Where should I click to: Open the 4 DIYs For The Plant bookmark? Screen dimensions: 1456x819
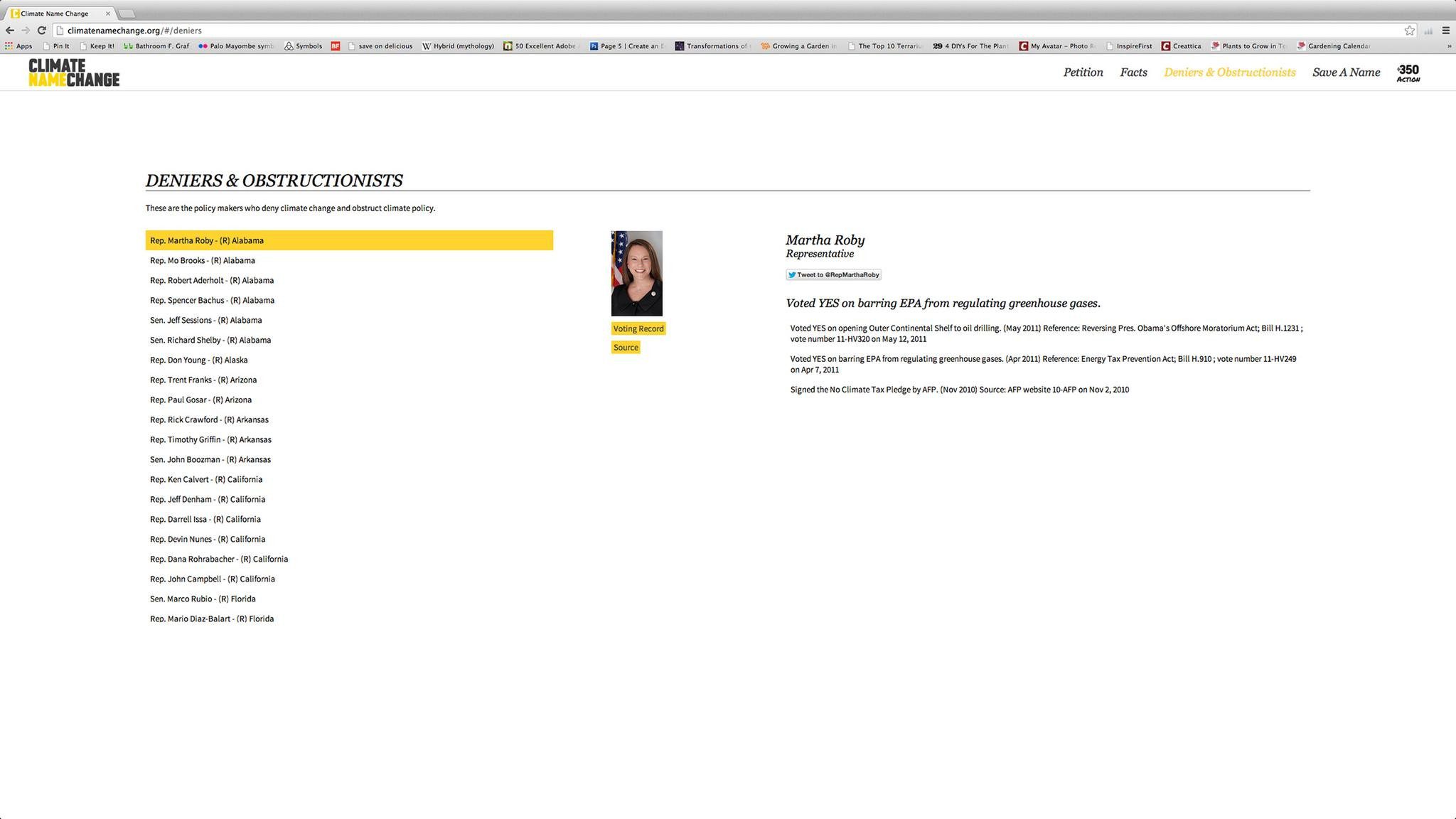[x=970, y=46]
